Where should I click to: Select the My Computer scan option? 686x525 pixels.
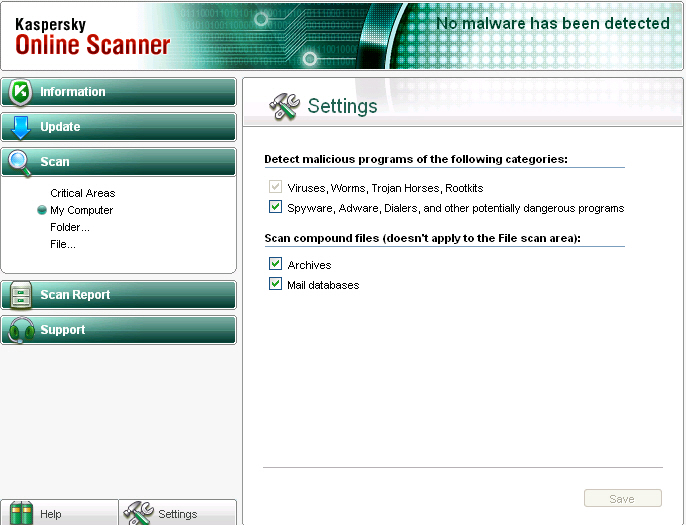pyautogui.click(x=81, y=210)
